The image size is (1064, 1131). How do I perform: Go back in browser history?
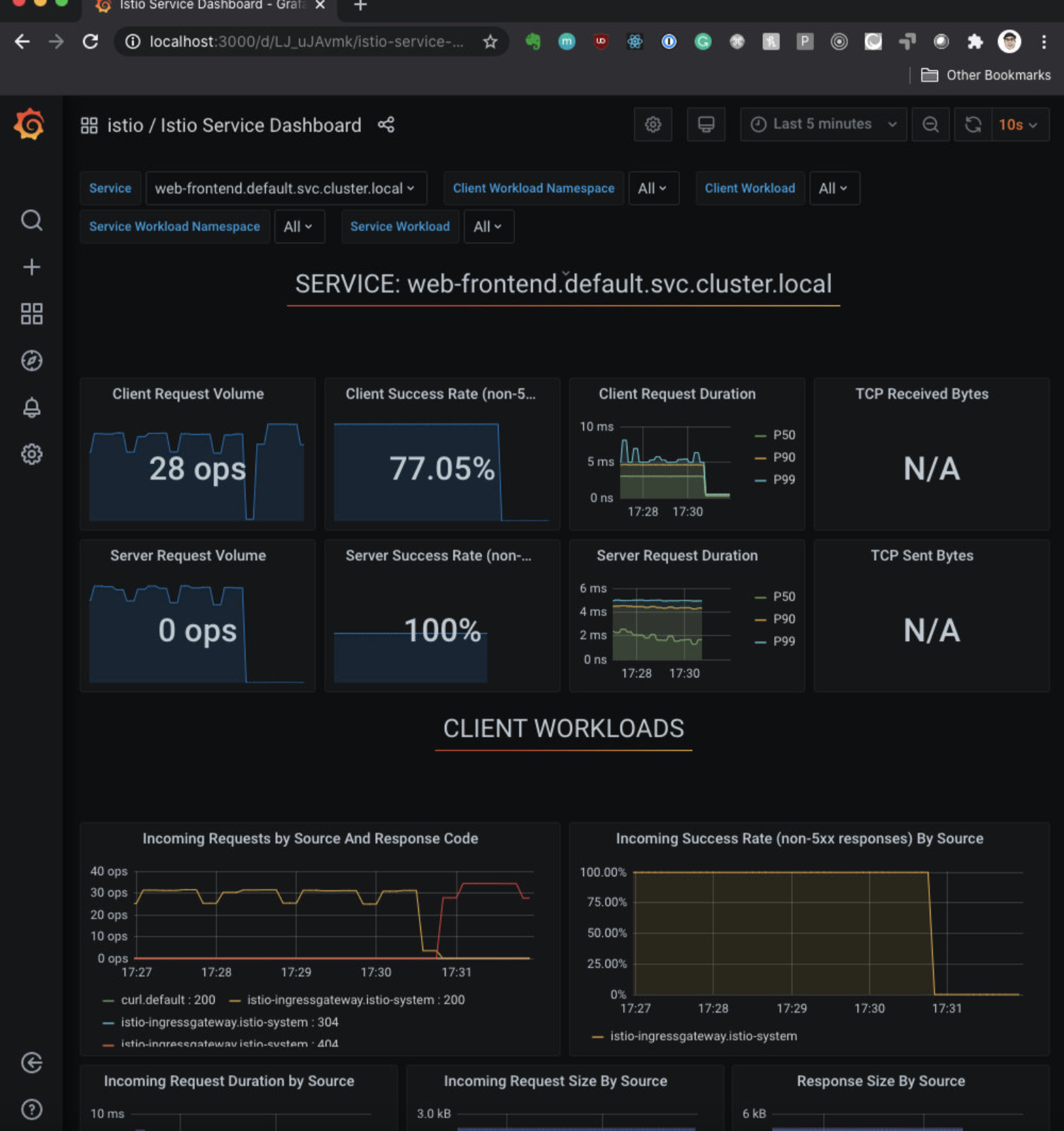pos(22,42)
